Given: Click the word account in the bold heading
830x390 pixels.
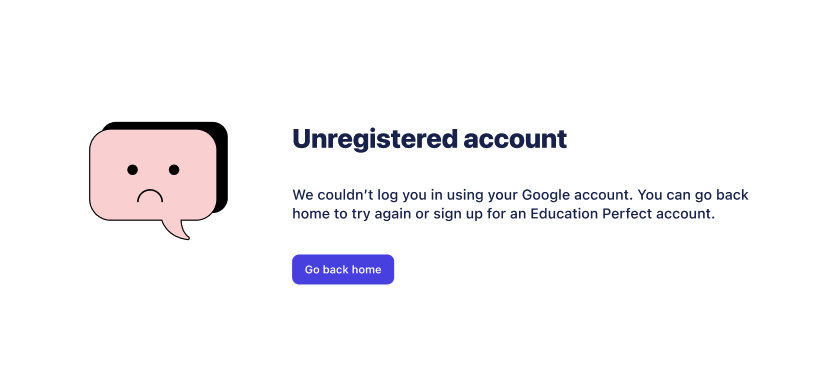Looking at the screenshot, I should pos(515,140).
